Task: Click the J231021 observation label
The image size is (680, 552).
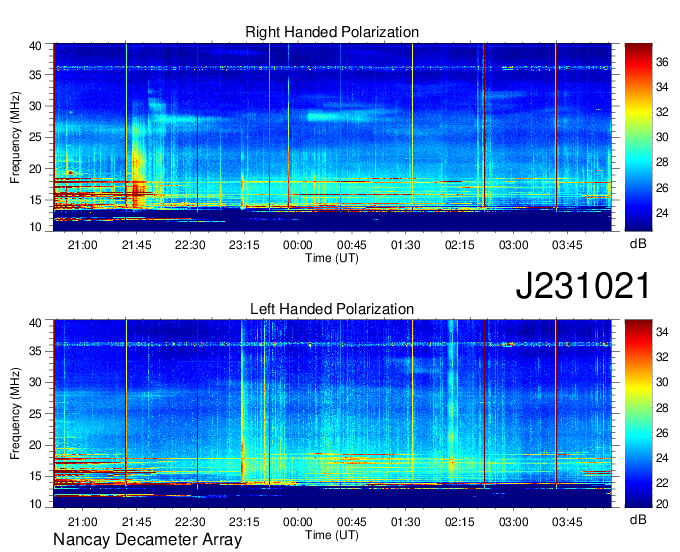Action: point(583,286)
